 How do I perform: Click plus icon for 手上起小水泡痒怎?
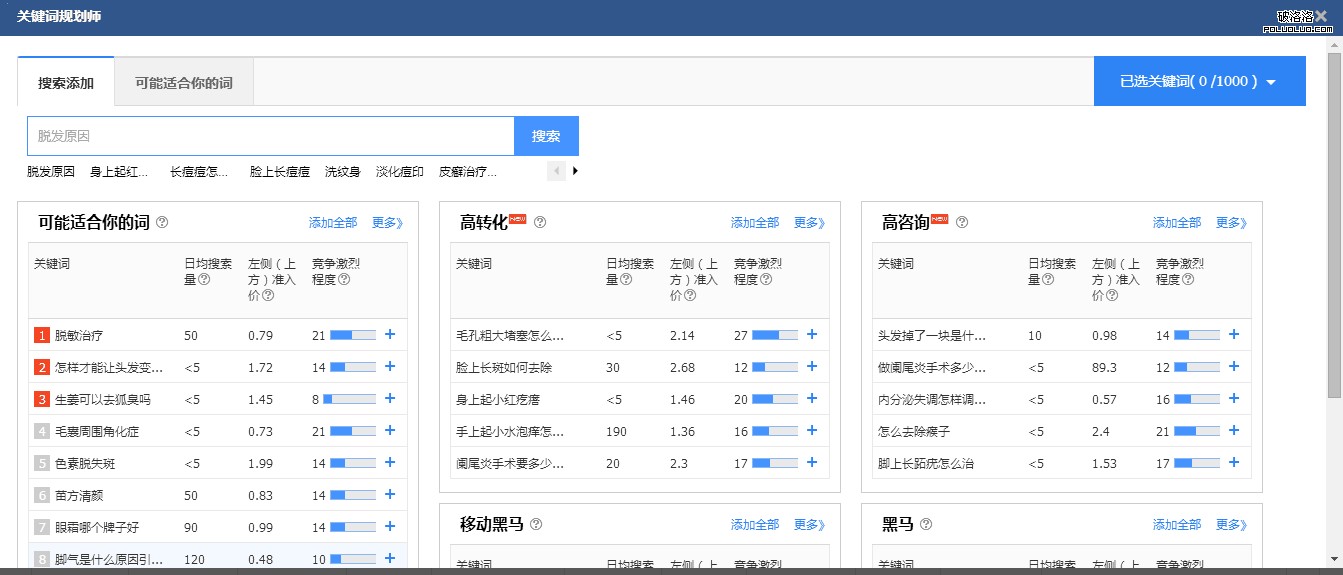pyautogui.click(x=812, y=431)
